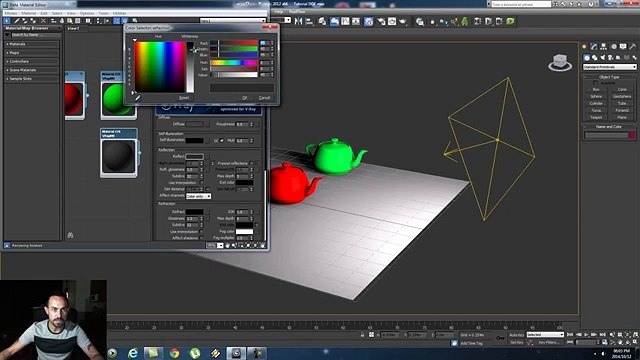Click OK in the Color Selector
The height and width of the screenshot is (360, 640).
click(244, 98)
